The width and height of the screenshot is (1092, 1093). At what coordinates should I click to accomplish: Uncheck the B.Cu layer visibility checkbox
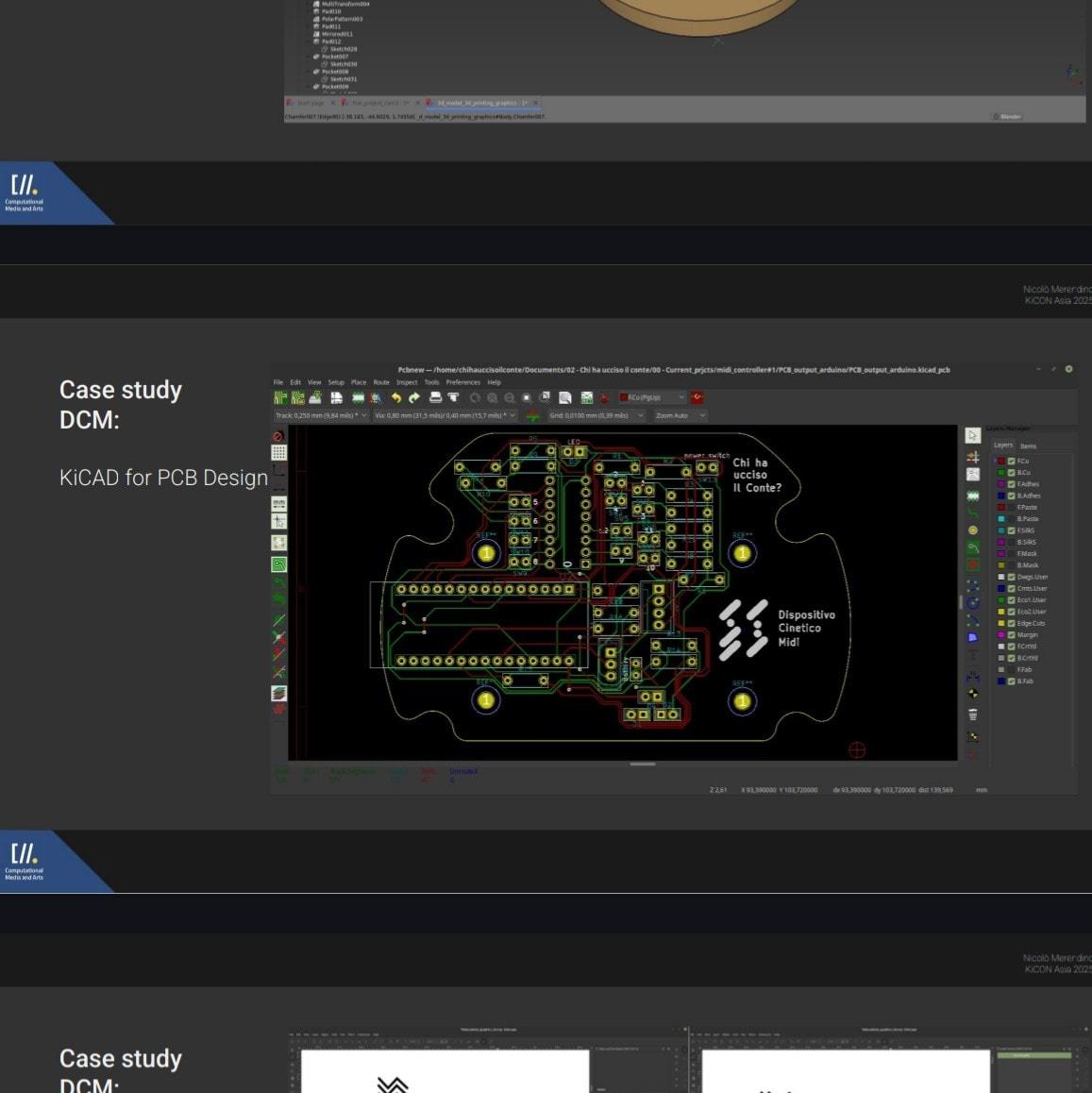tap(1011, 473)
